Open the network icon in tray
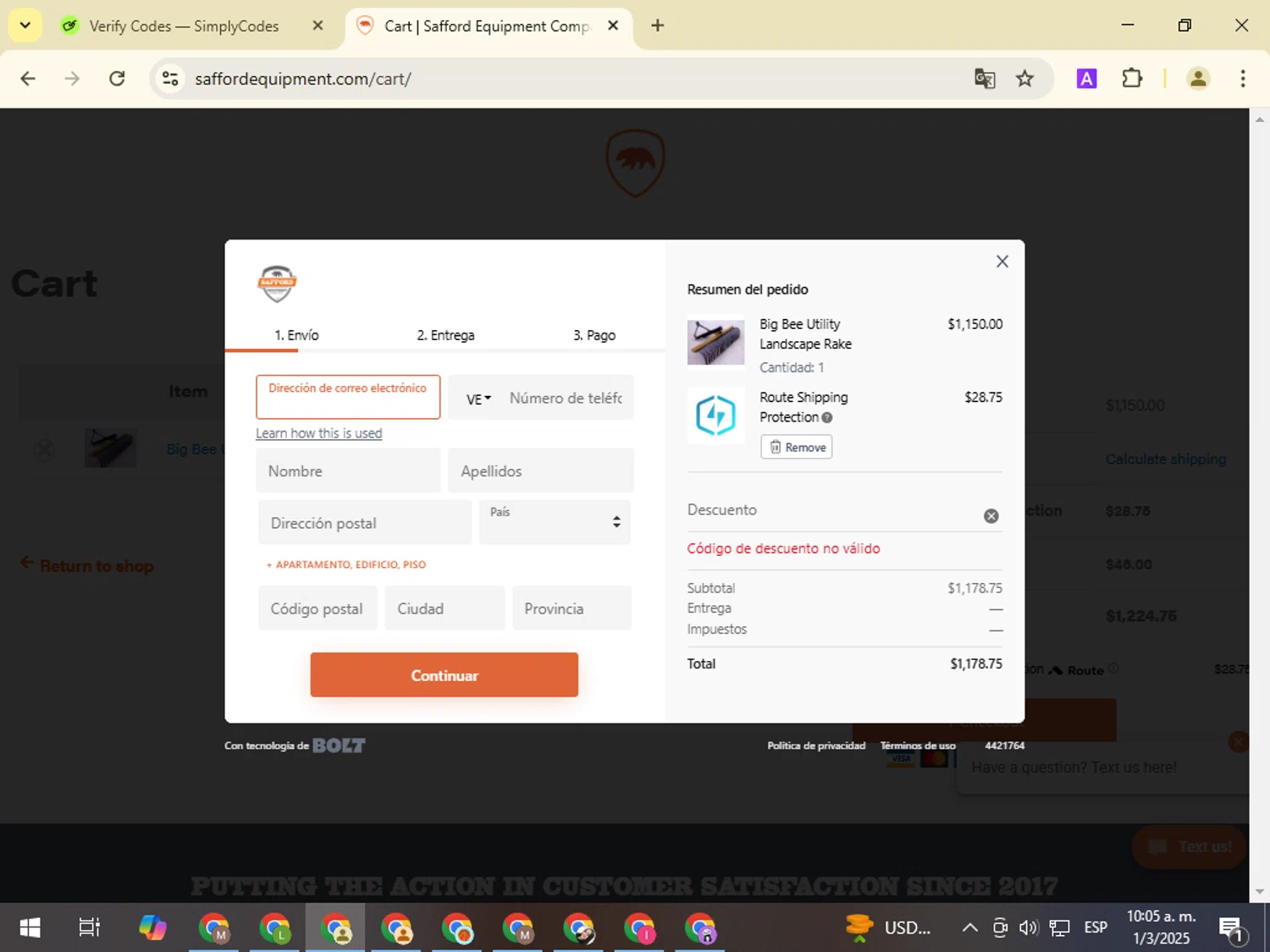The width and height of the screenshot is (1270, 952). 1059,928
